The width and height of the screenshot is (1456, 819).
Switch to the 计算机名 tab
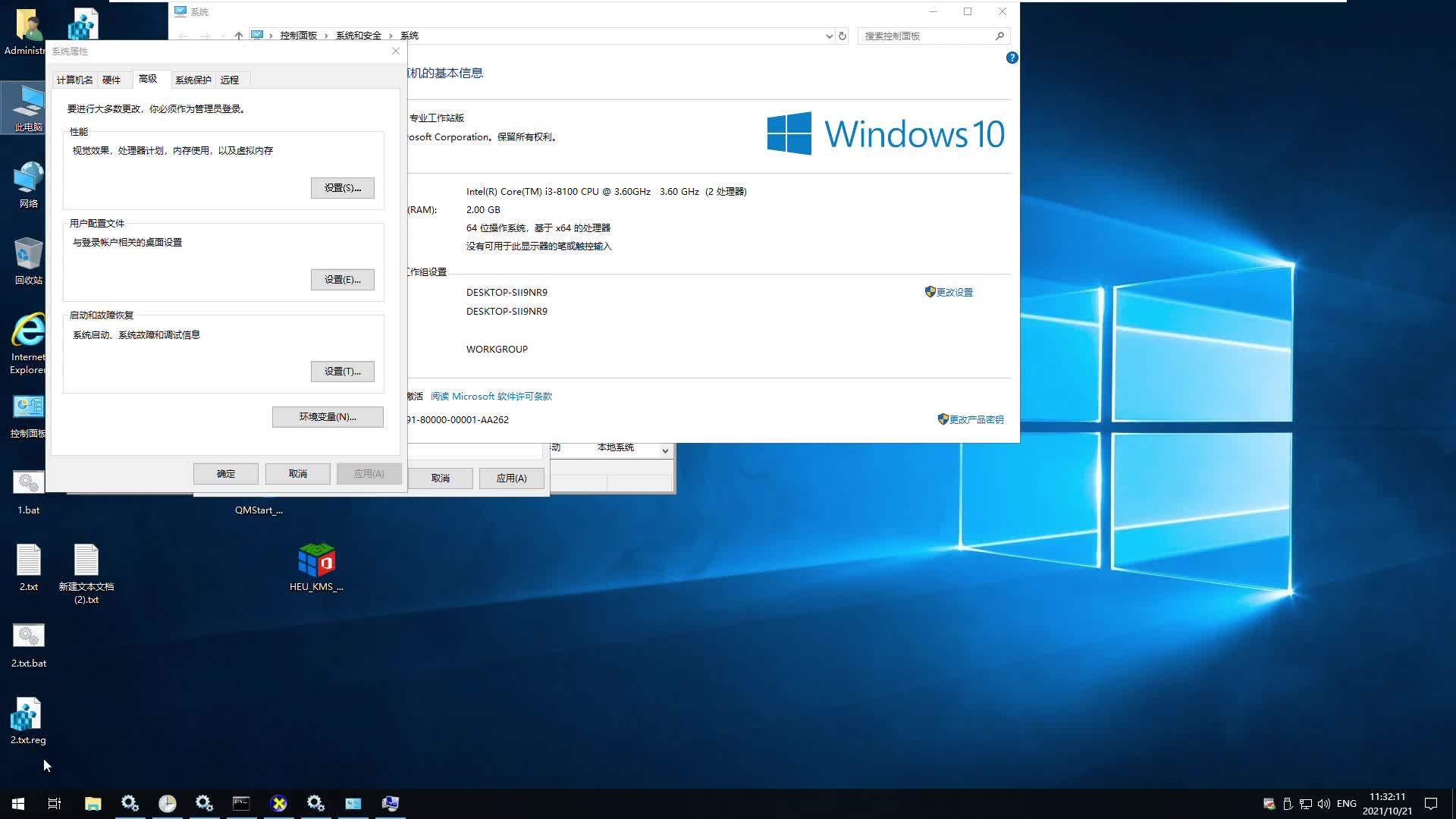point(74,80)
